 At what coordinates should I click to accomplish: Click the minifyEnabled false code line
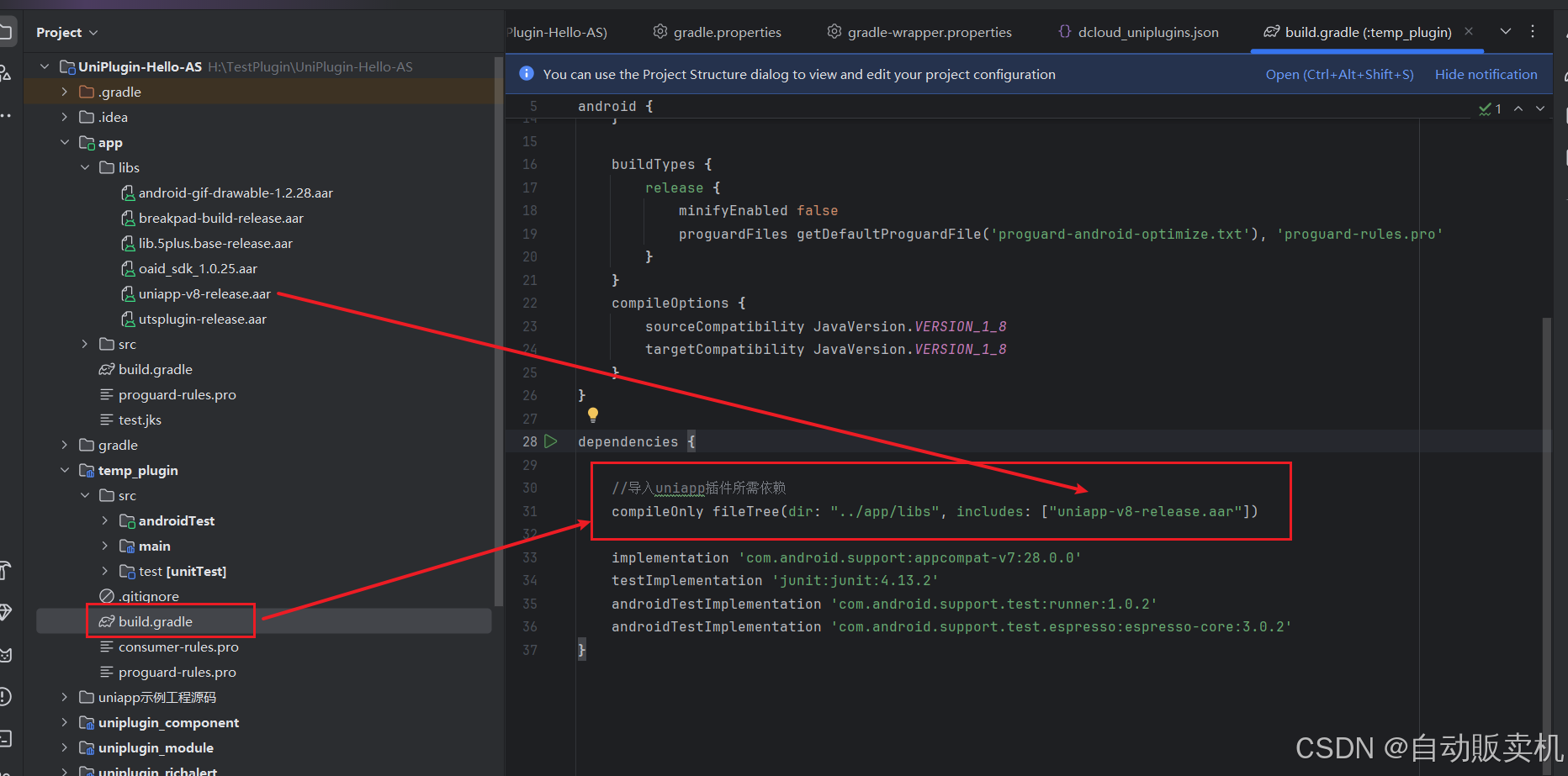tap(758, 210)
